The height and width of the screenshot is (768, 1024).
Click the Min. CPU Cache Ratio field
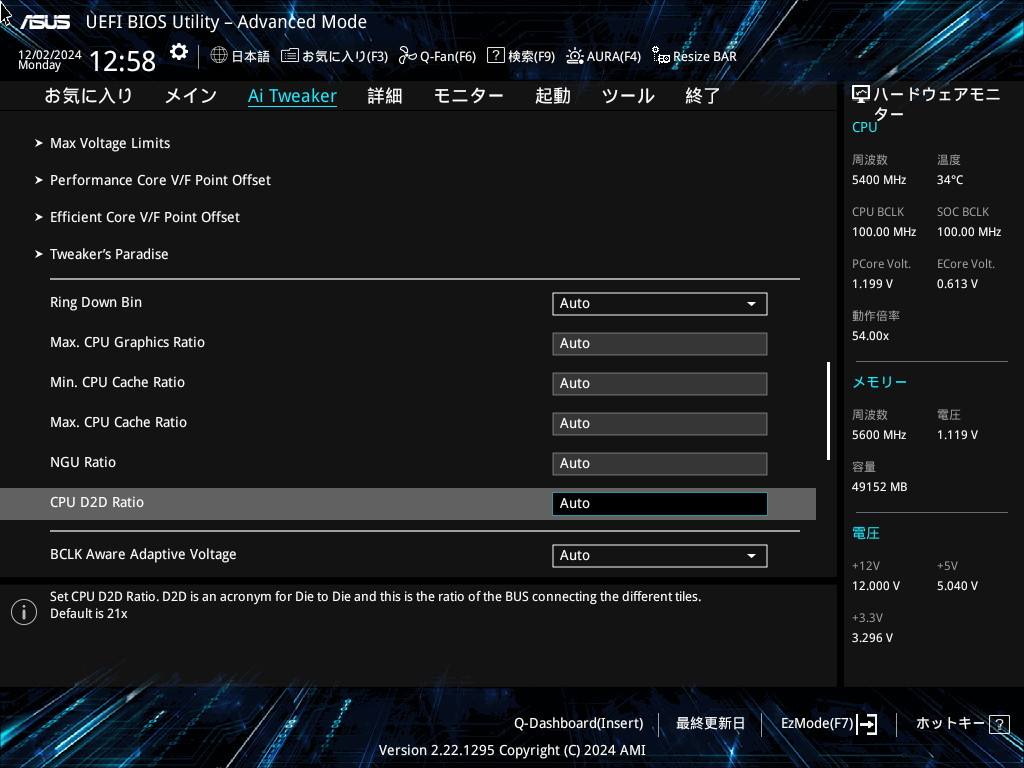coord(660,383)
